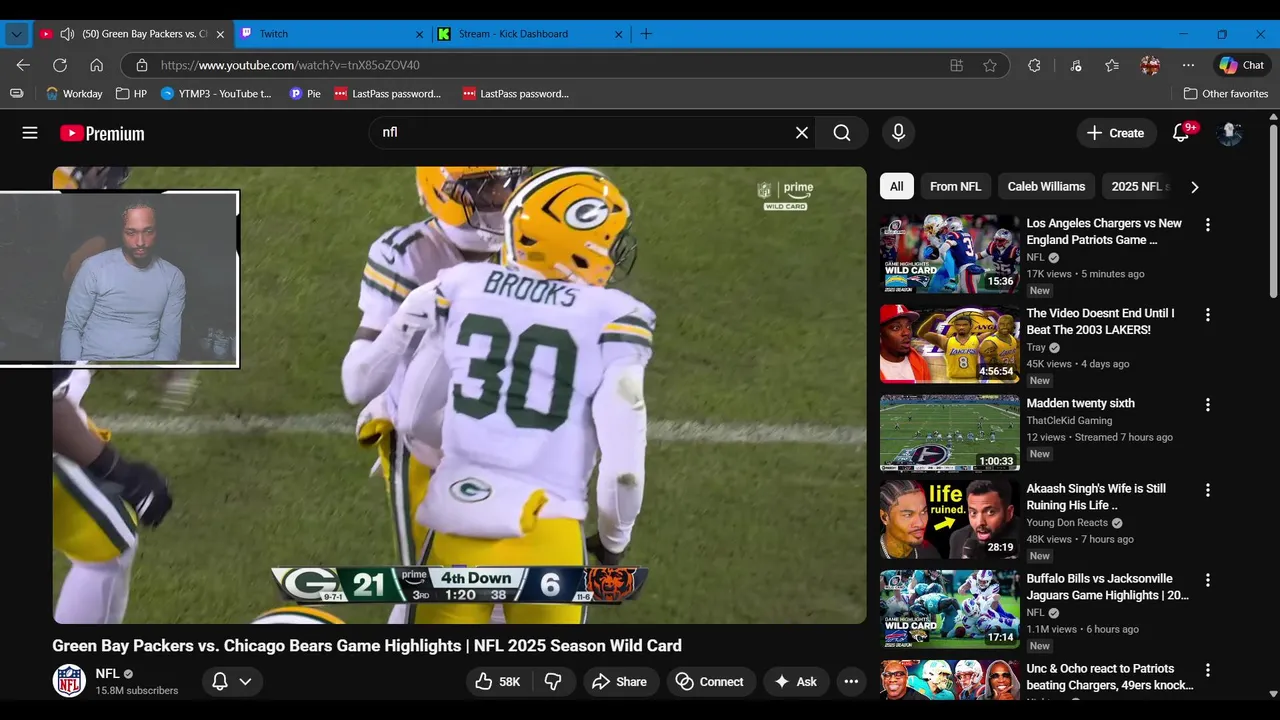The width and height of the screenshot is (1280, 720).
Task: Click the Connect button
Action: [x=711, y=682]
